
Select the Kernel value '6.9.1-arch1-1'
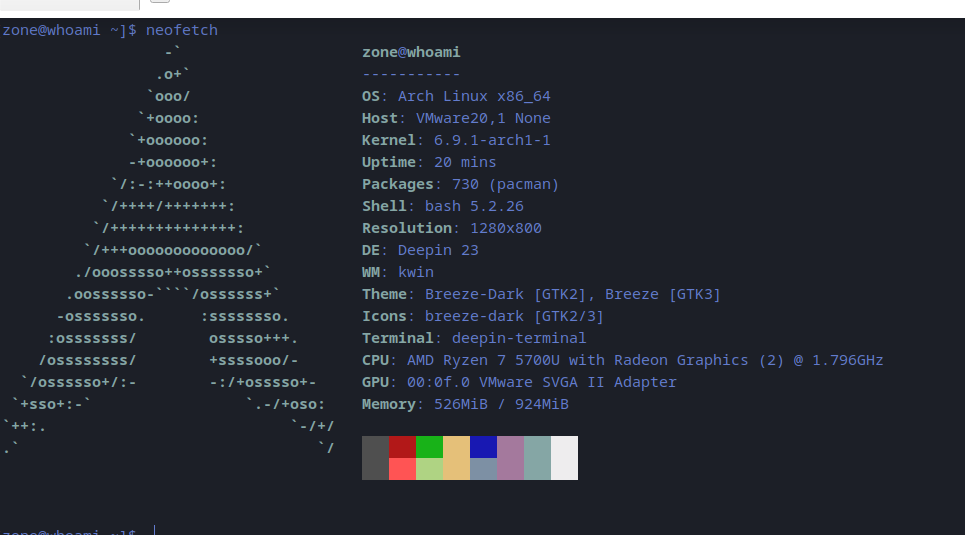(x=492, y=140)
